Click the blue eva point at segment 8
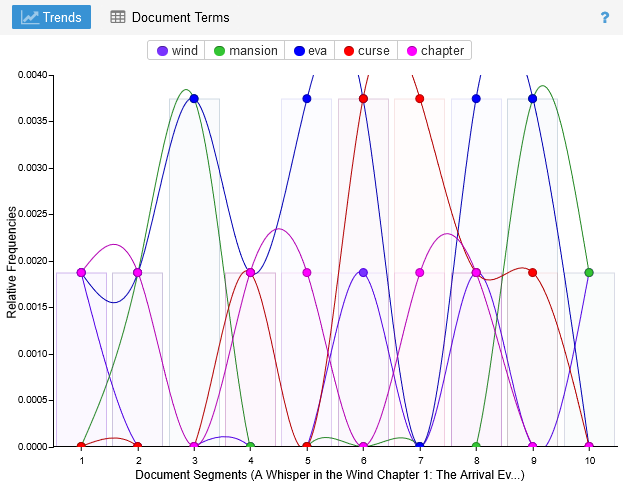623x487 pixels. click(x=476, y=99)
